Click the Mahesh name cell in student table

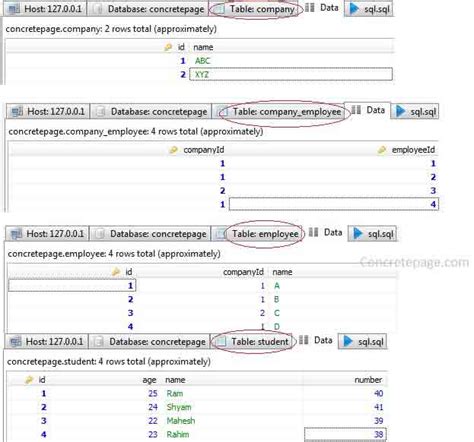[181, 421]
